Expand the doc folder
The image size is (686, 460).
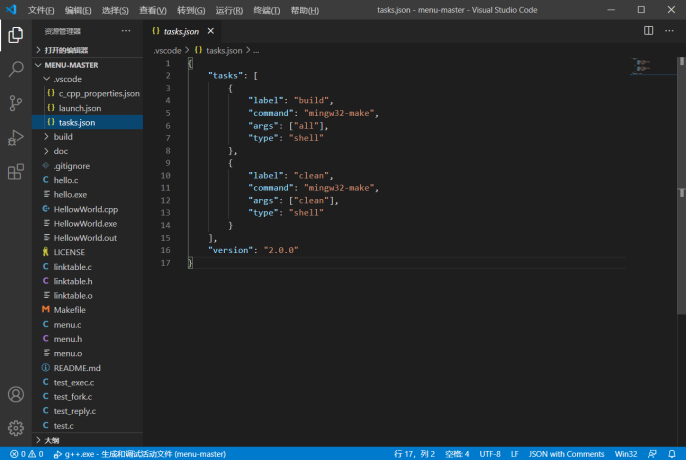(88, 151)
